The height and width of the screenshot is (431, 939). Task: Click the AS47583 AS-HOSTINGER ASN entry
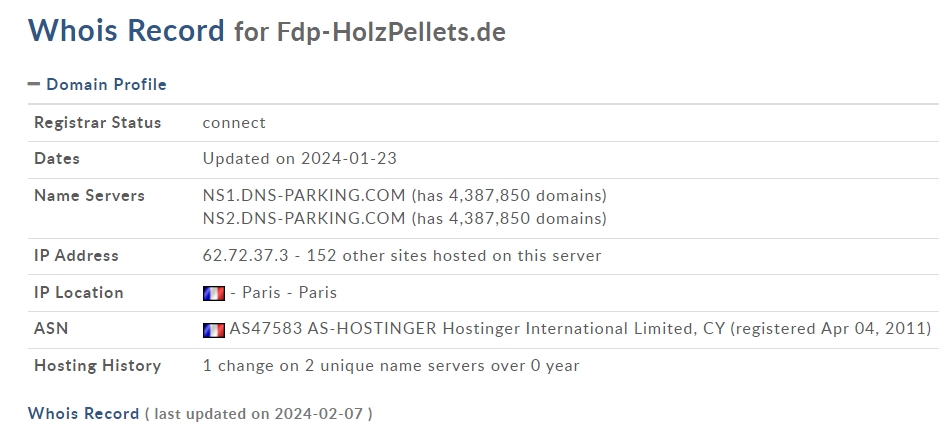333,329
